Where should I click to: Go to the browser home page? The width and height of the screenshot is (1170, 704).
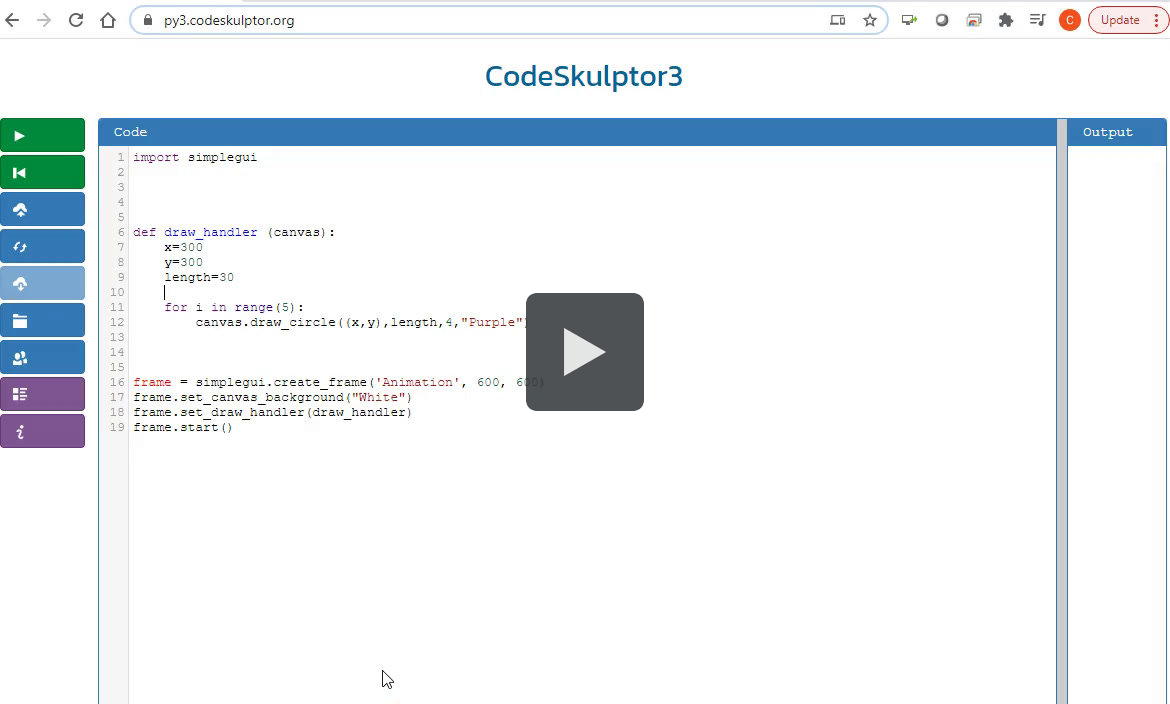(108, 20)
